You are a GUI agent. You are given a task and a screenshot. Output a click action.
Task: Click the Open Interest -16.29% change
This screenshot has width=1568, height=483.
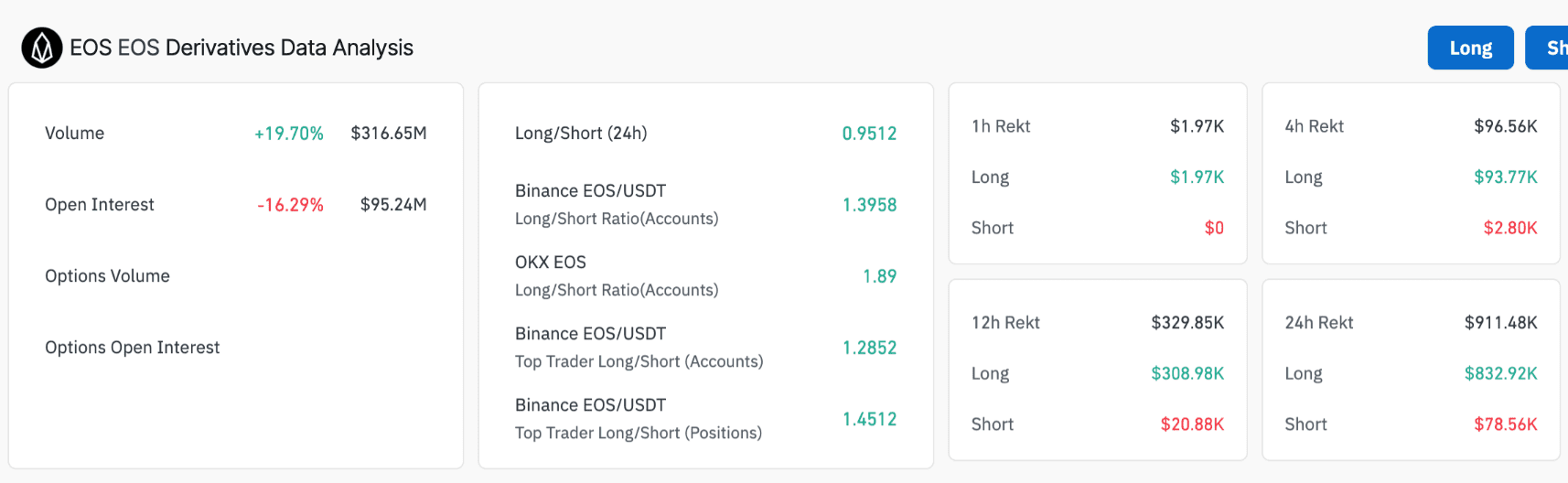[x=290, y=205]
